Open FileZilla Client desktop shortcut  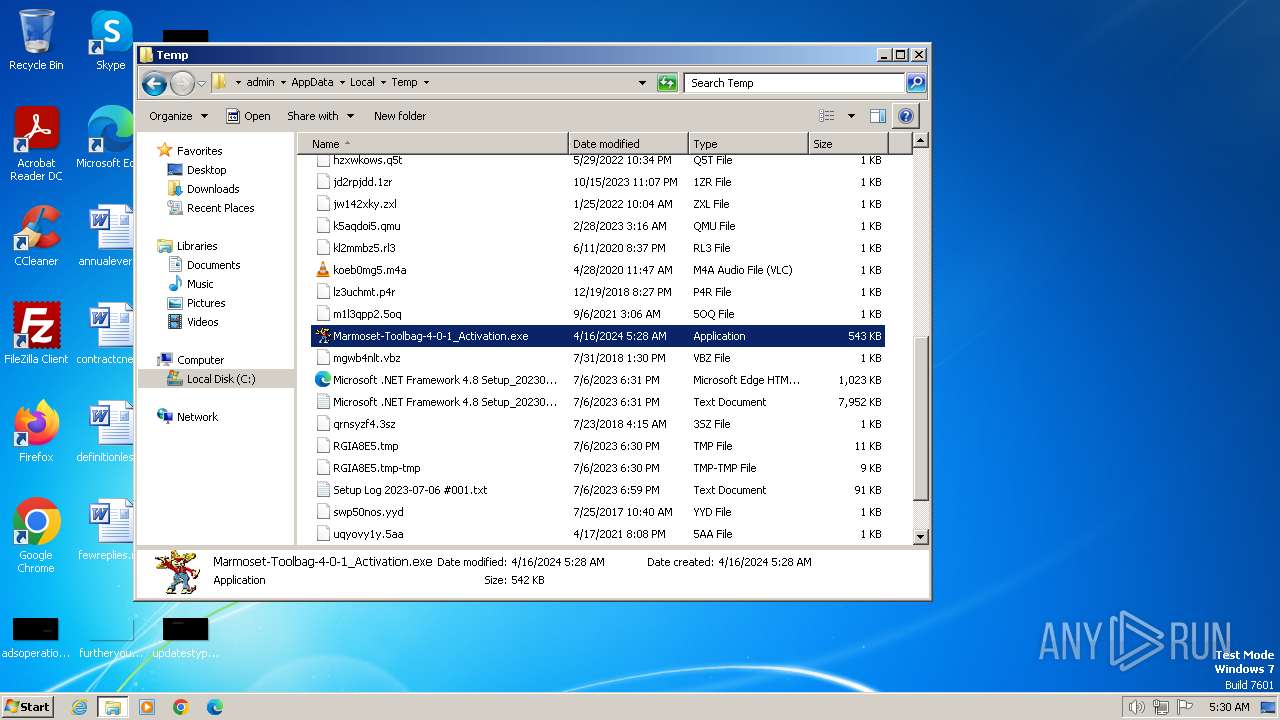(36, 333)
